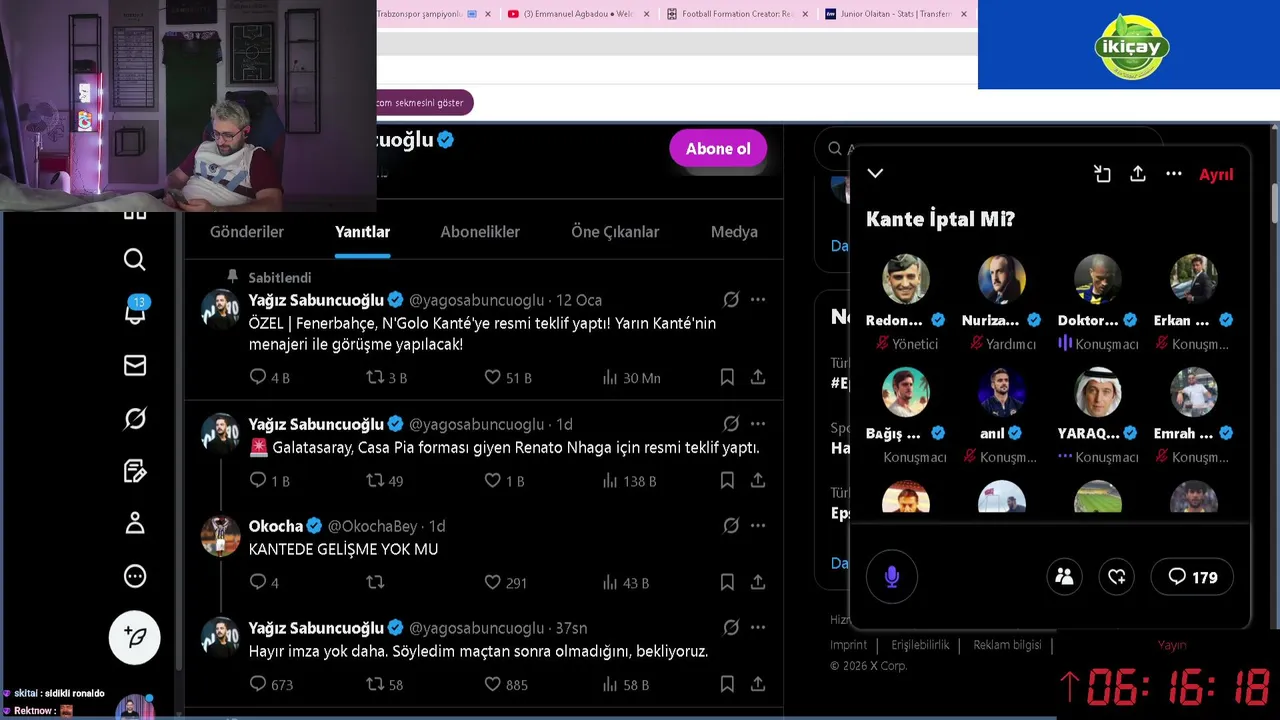
Task: Switch to the Abonelikler tab
Action: [480, 232]
